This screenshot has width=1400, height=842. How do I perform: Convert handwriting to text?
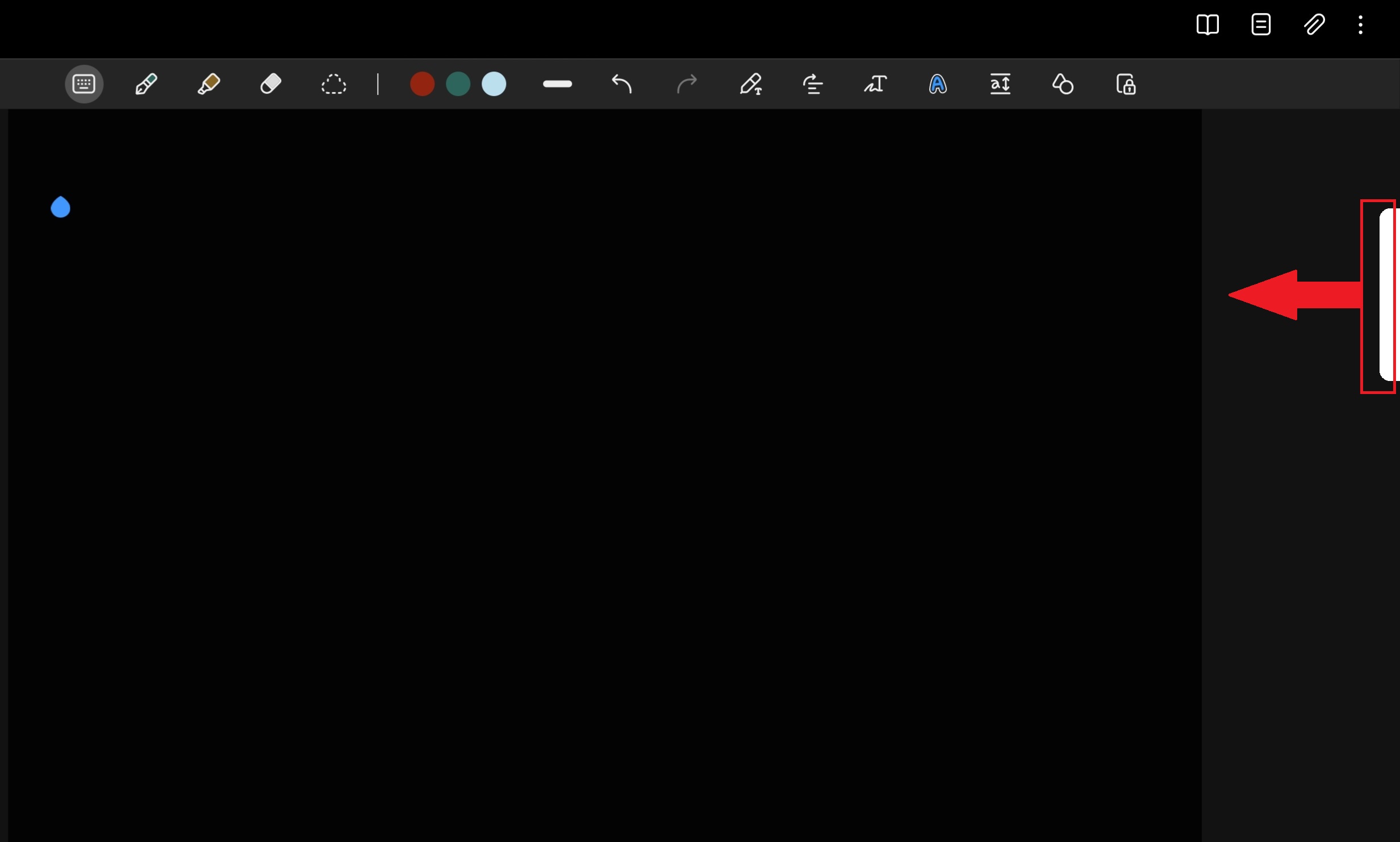[x=875, y=84]
